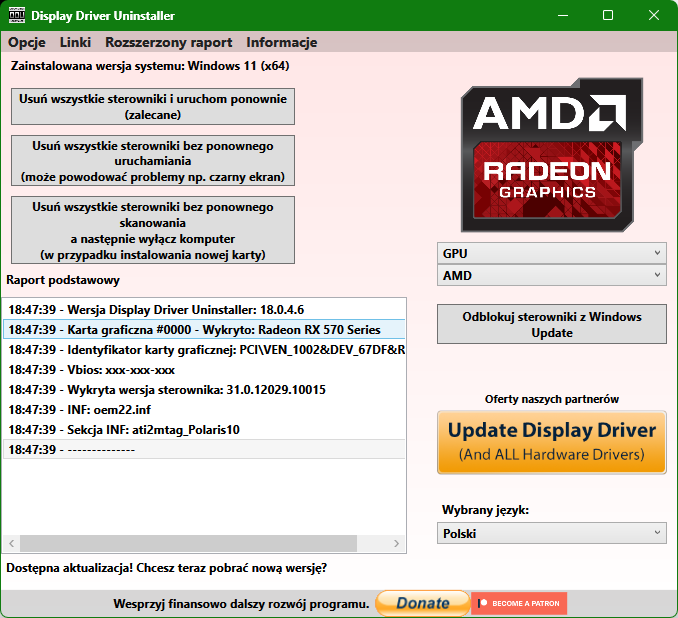Expand the GPU device type dropdown

(x=551, y=253)
